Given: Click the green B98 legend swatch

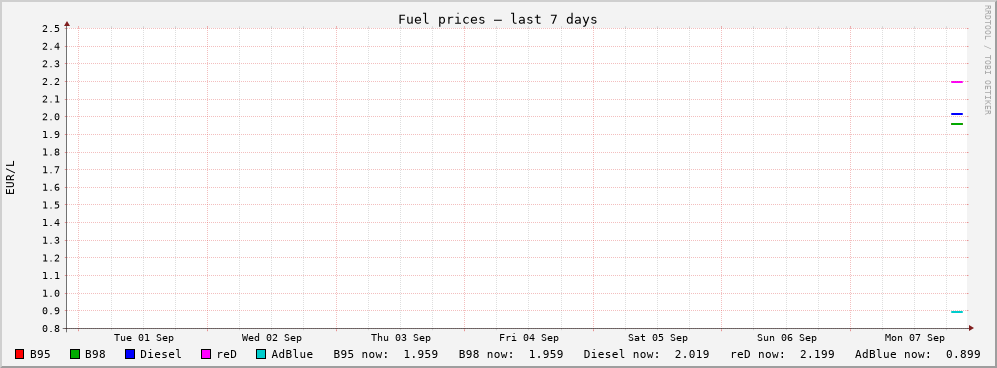Looking at the screenshot, I should [x=75, y=354].
